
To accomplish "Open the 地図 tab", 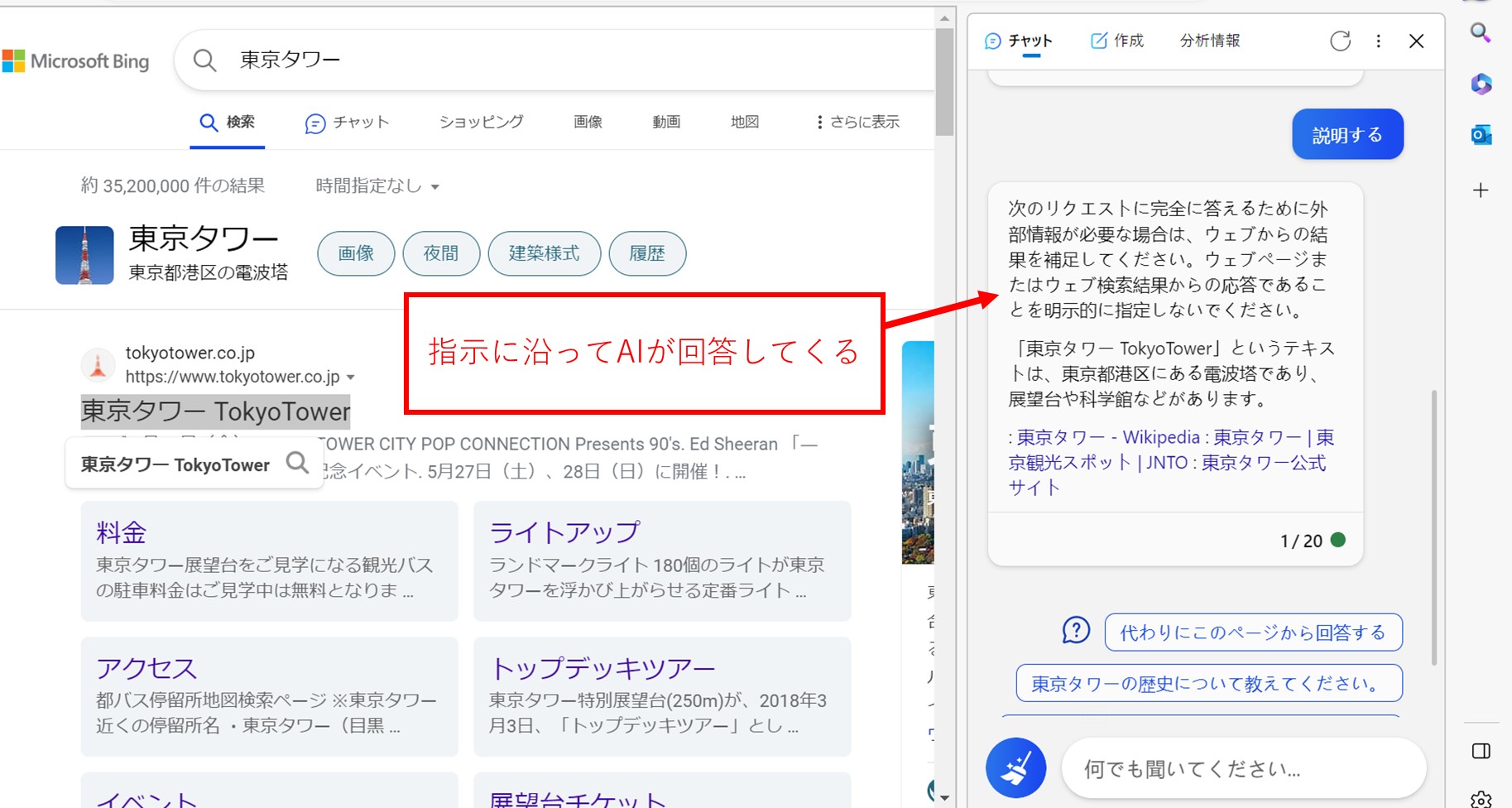I will 745,122.
